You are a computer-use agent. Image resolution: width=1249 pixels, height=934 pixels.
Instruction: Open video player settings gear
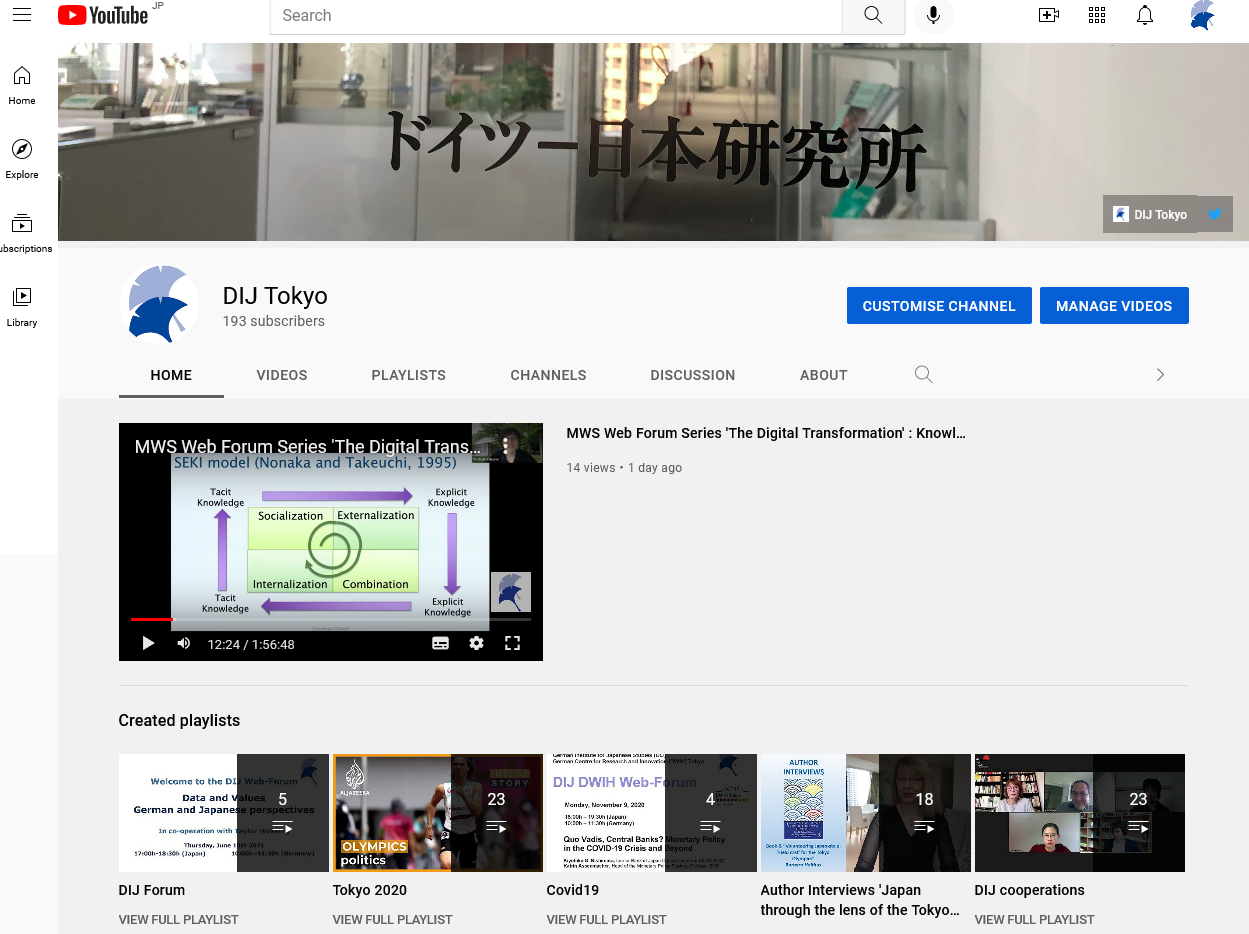pos(477,643)
